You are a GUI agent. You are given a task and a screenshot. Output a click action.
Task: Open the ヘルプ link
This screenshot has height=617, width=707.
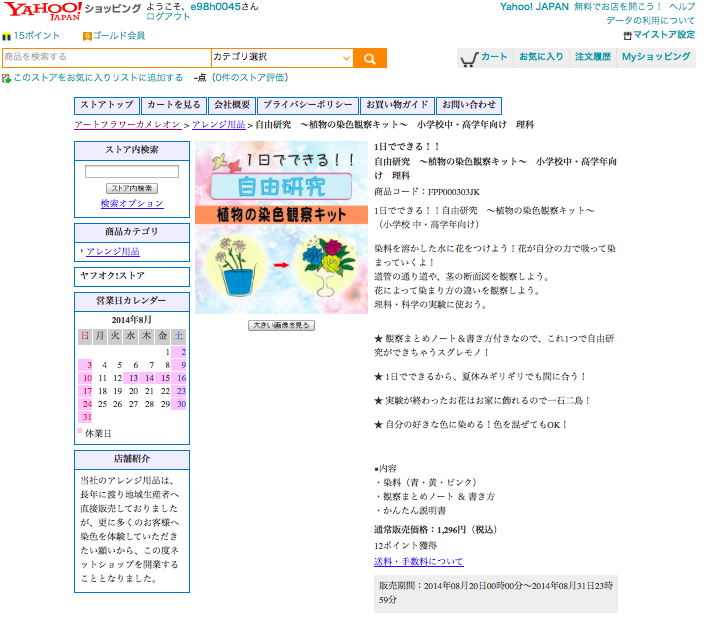pos(682,7)
